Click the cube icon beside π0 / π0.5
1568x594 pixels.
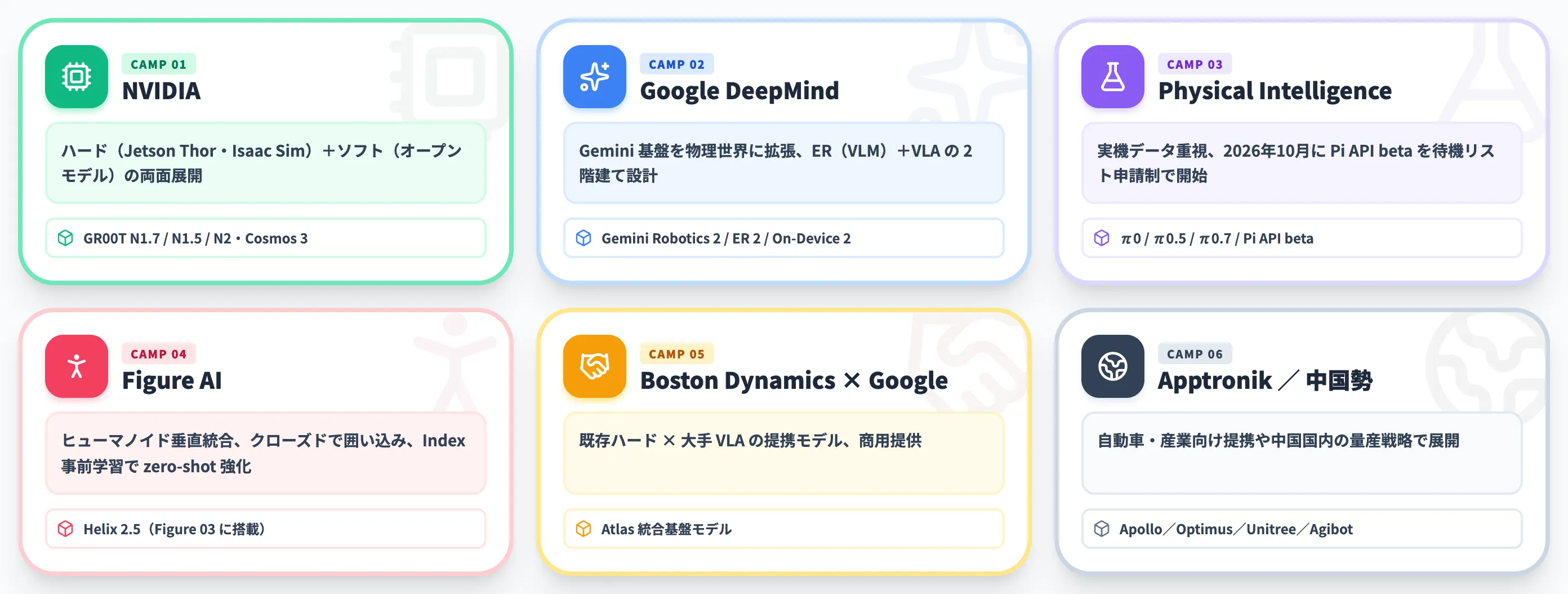coord(1101,238)
